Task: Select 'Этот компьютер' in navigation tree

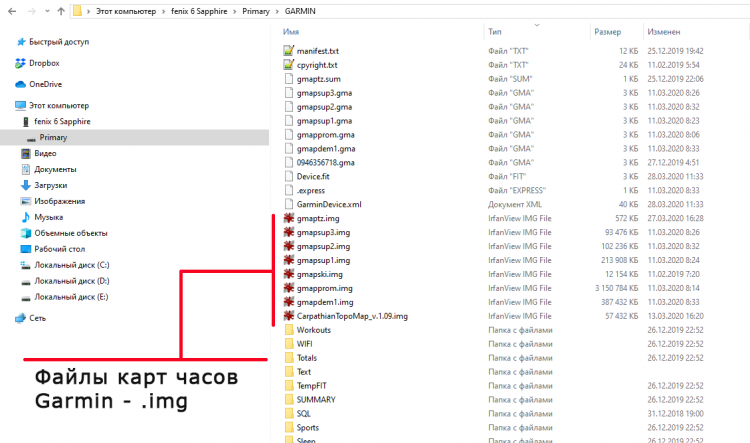Action: click(x=59, y=105)
